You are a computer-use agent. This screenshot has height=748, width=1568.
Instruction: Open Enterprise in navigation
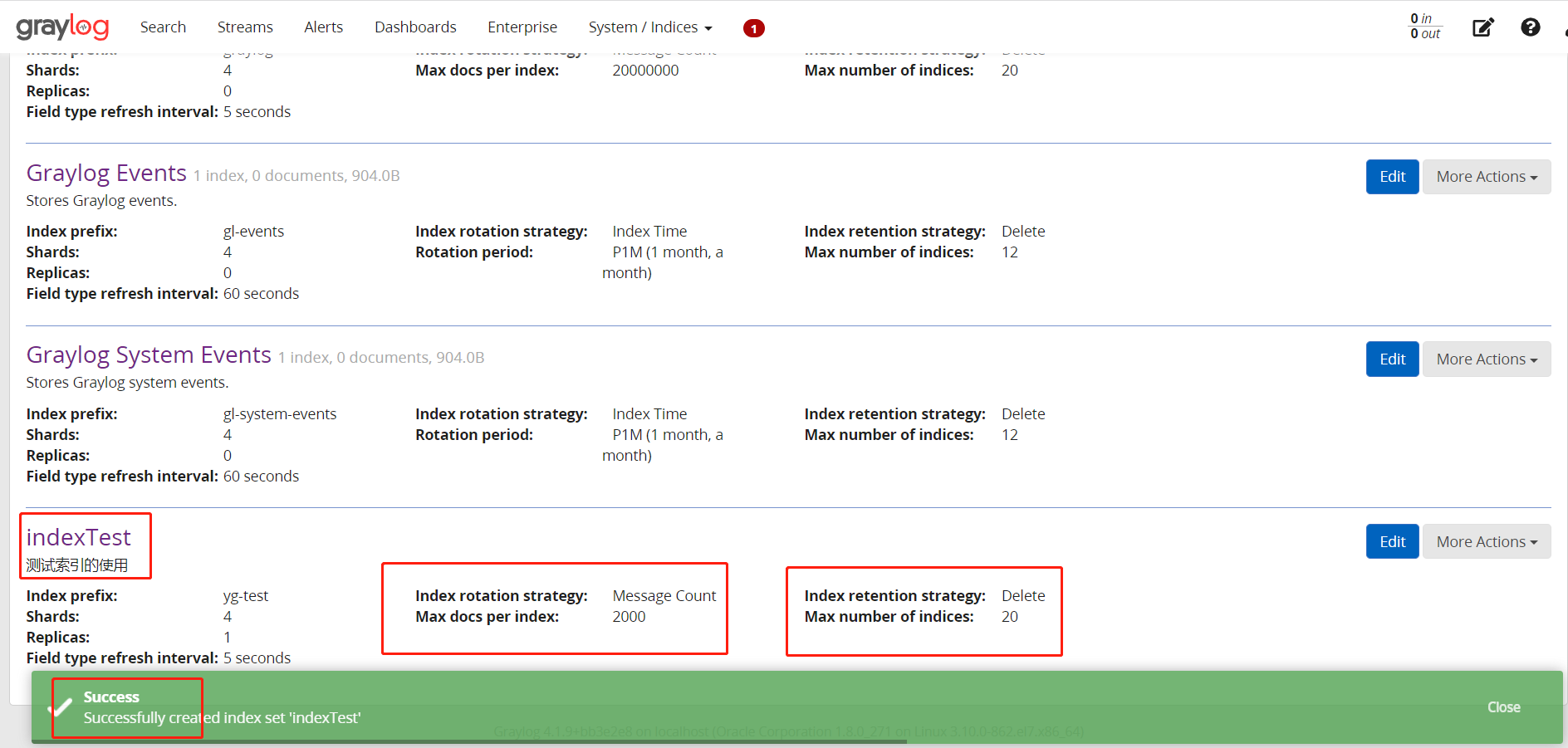pyautogui.click(x=522, y=27)
